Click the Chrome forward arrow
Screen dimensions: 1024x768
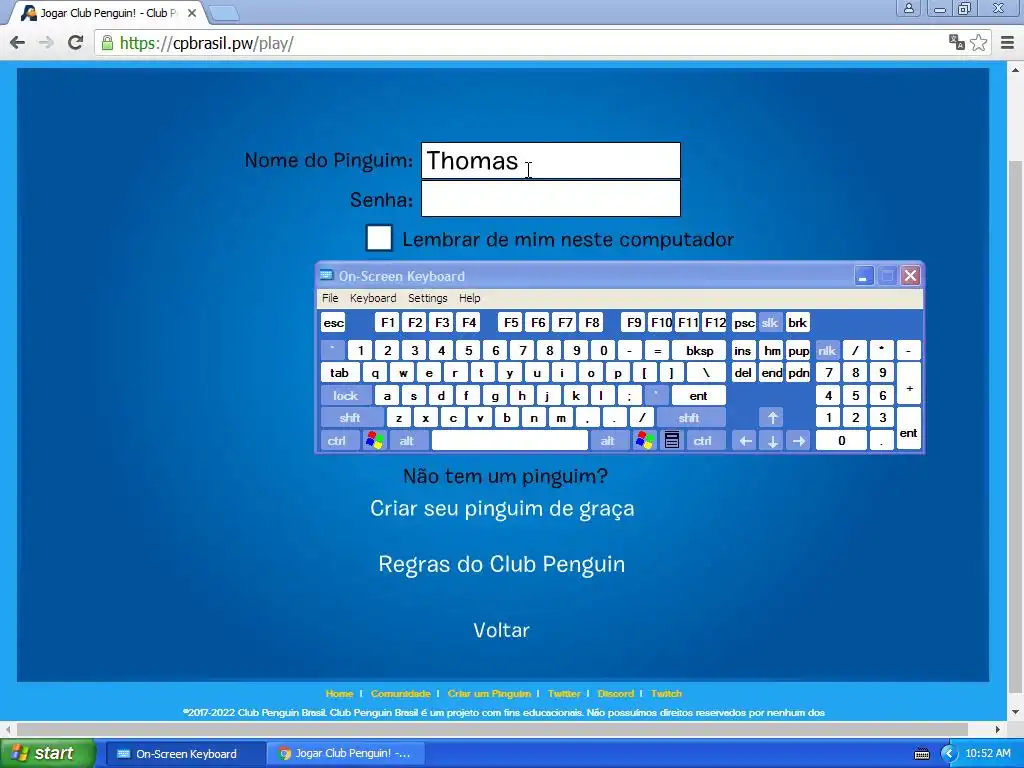pos(46,43)
